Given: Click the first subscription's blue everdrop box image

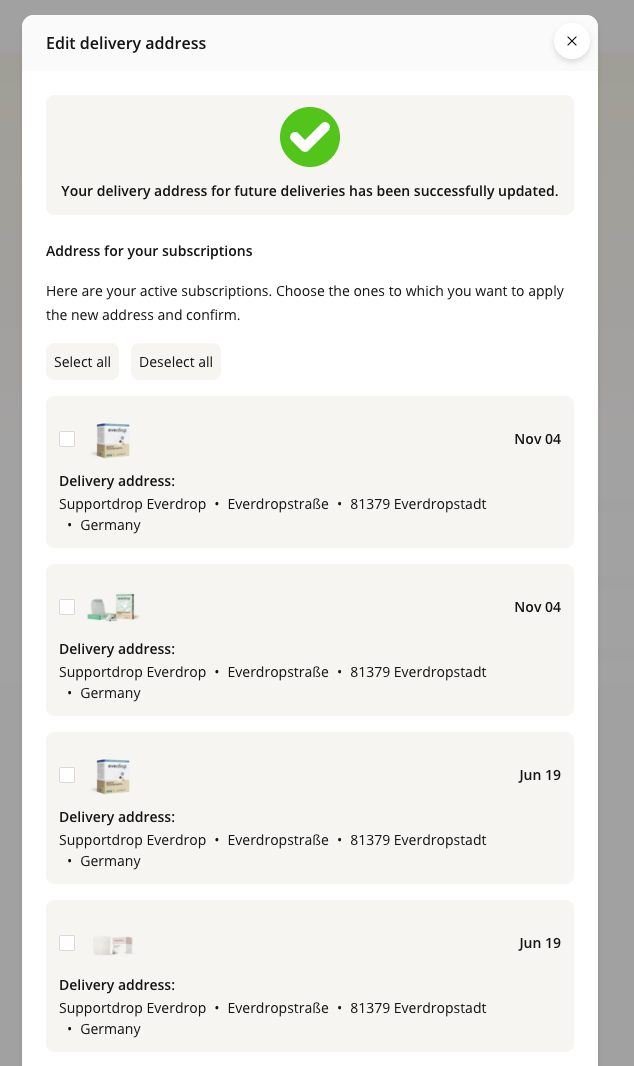Looking at the screenshot, I should [113, 439].
